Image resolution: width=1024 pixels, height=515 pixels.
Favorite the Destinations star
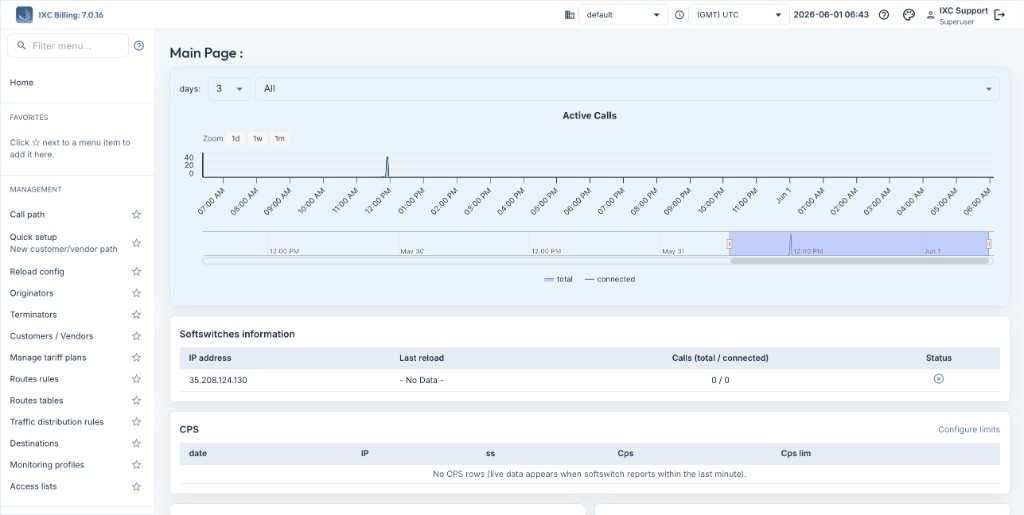(x=136, y=443)
